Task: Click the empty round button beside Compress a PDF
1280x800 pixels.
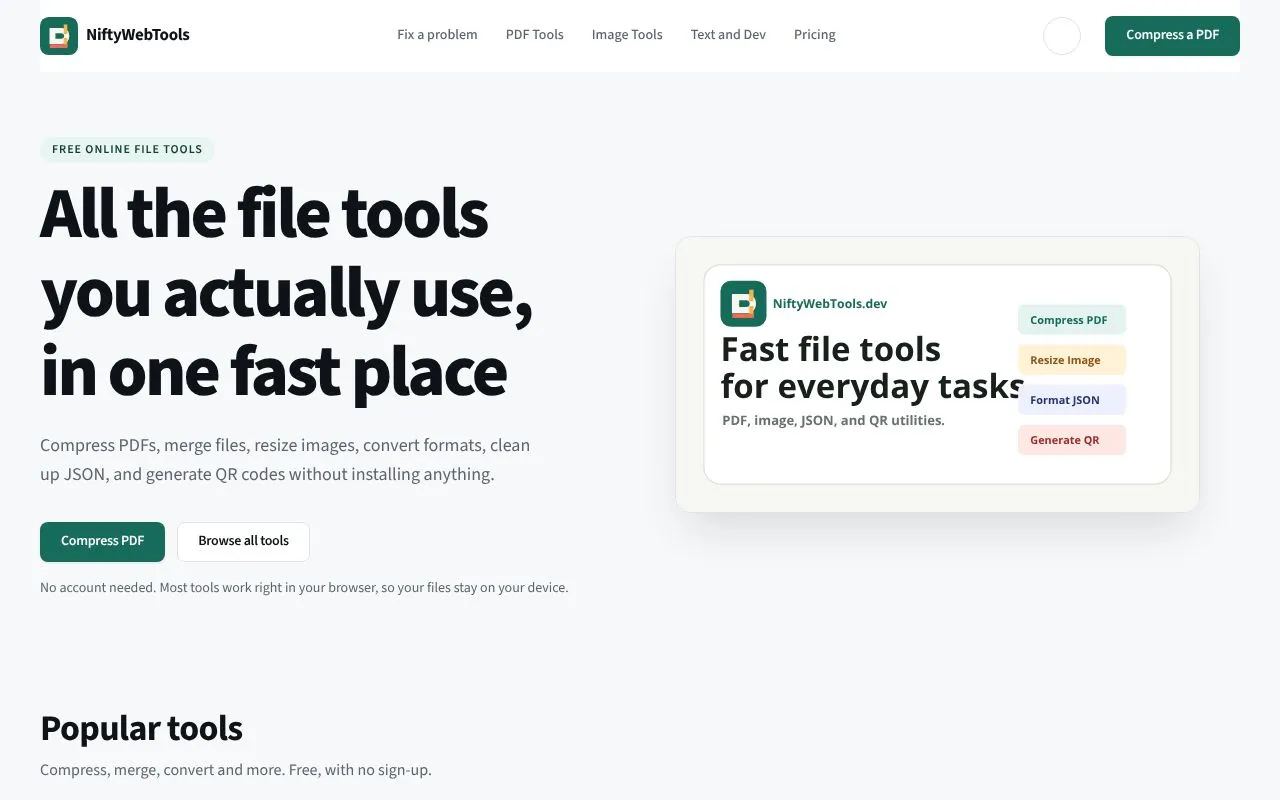Action: click(x=1062, y=36)
